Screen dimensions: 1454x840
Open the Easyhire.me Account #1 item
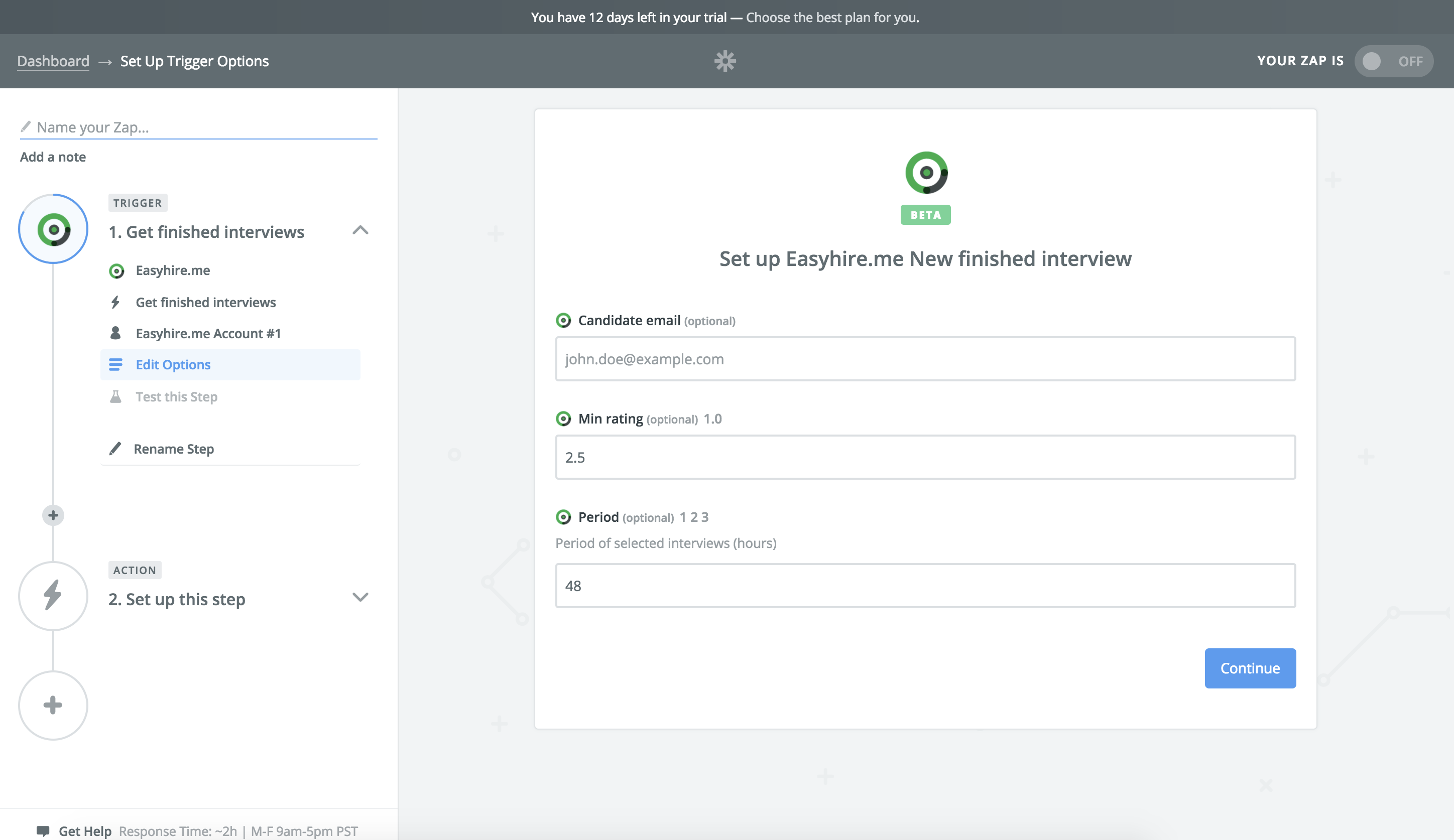point(208,333)
